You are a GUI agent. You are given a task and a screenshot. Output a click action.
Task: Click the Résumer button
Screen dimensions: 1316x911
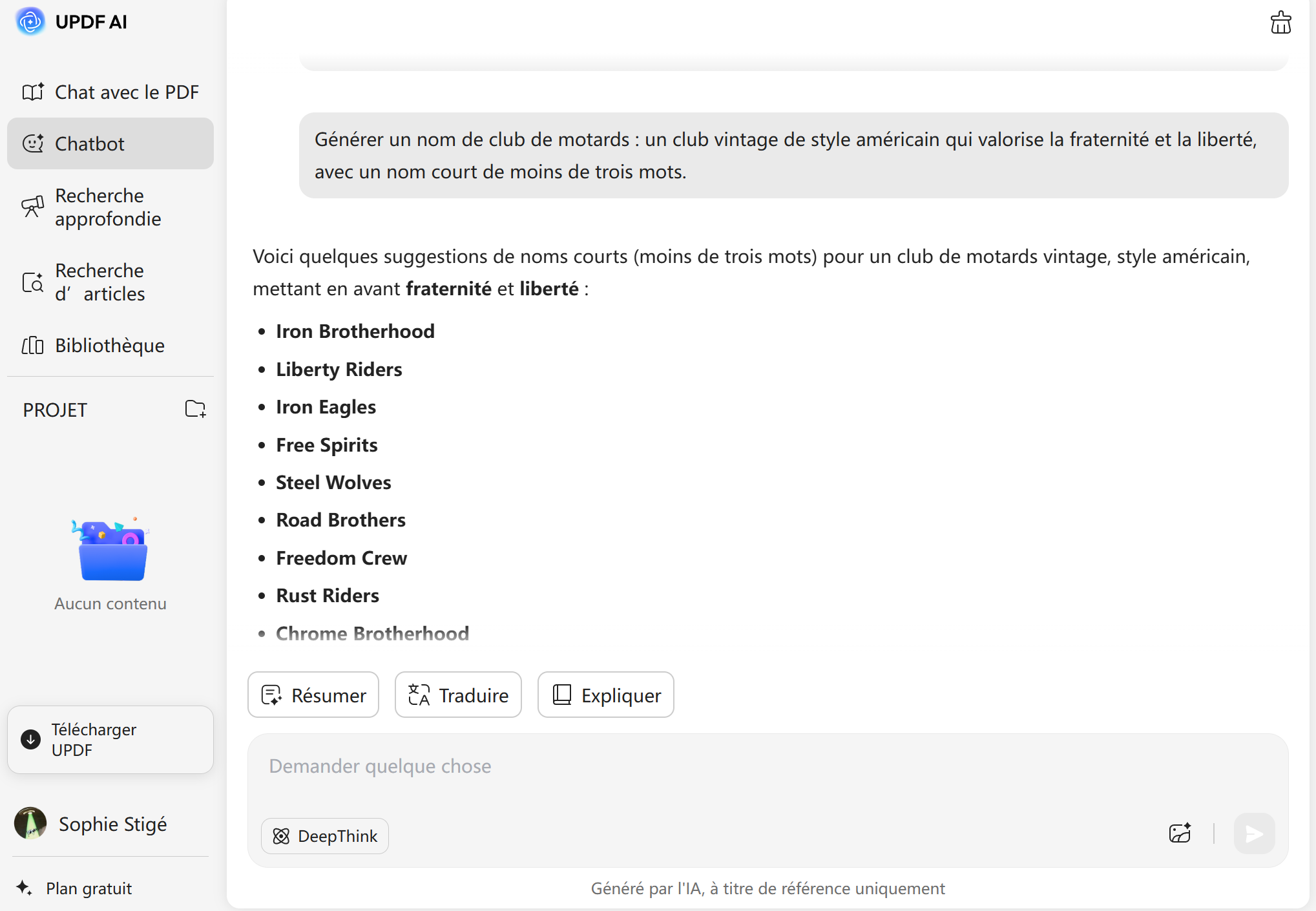point(313,695)
